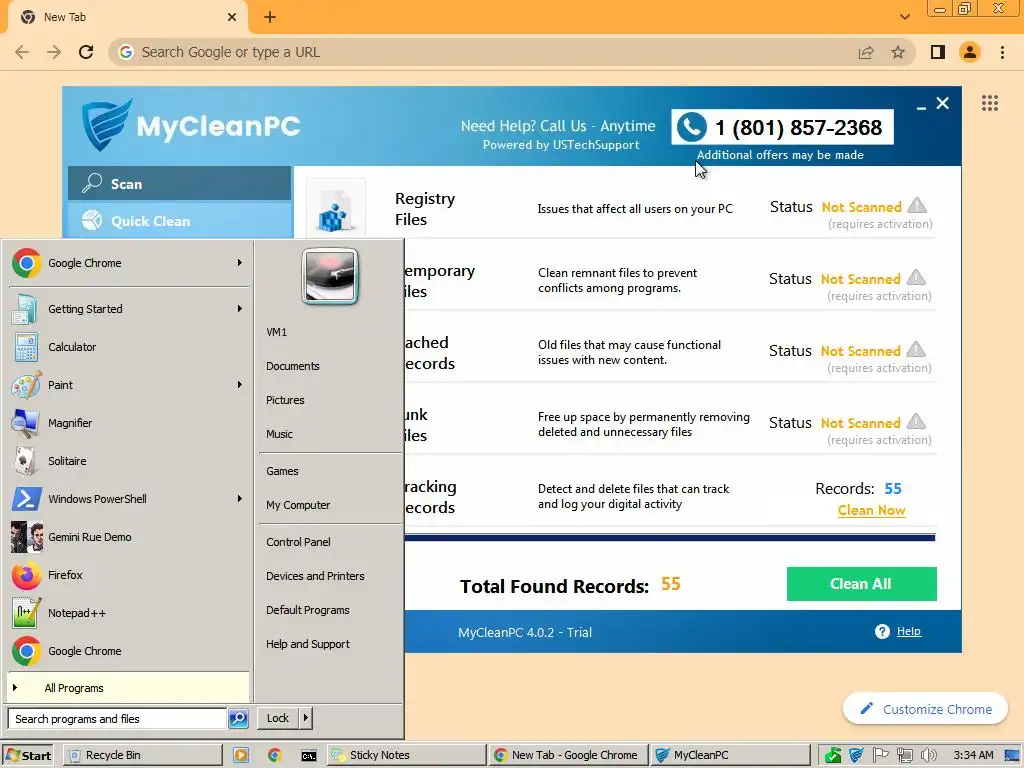Viewport: 1024px width, 768px height.
Task: Open the Lock options arrow
Action: (x=306, y=718)
